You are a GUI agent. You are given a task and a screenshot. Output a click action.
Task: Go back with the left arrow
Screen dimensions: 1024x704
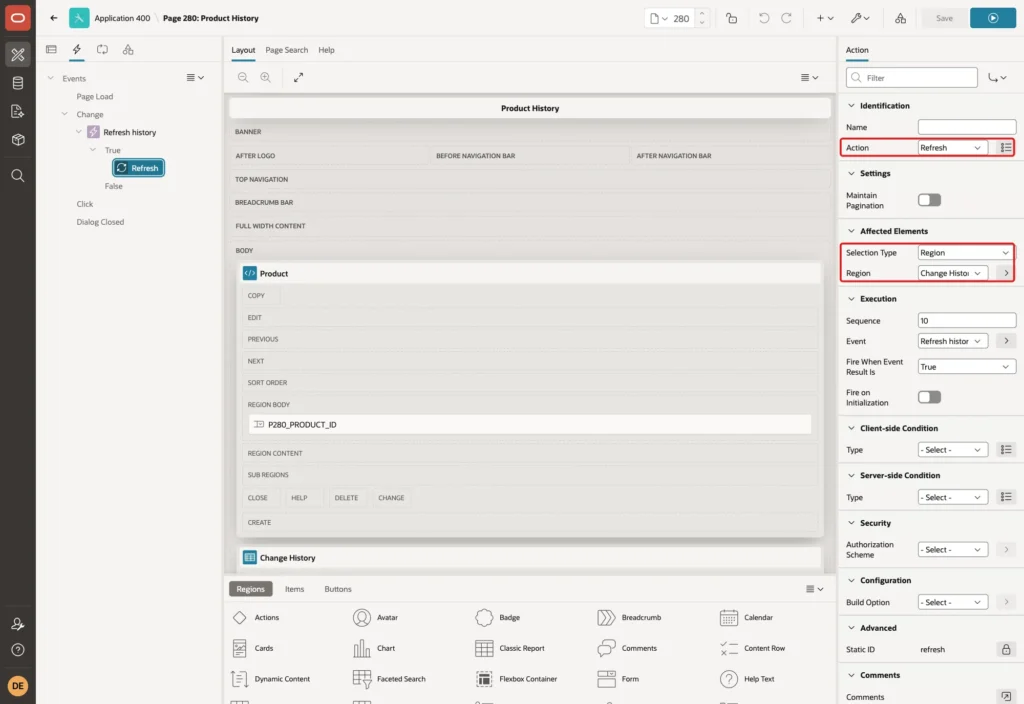click(x=54, y=18)
